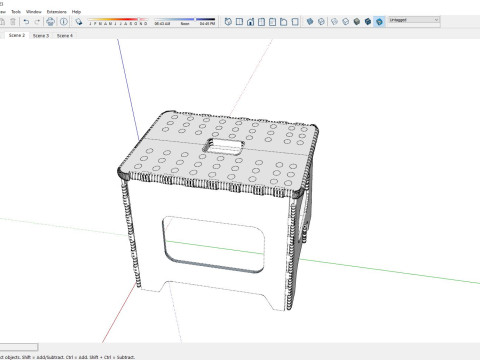
Task: Open the Model Info dialog icon
Action: point(64,22)
